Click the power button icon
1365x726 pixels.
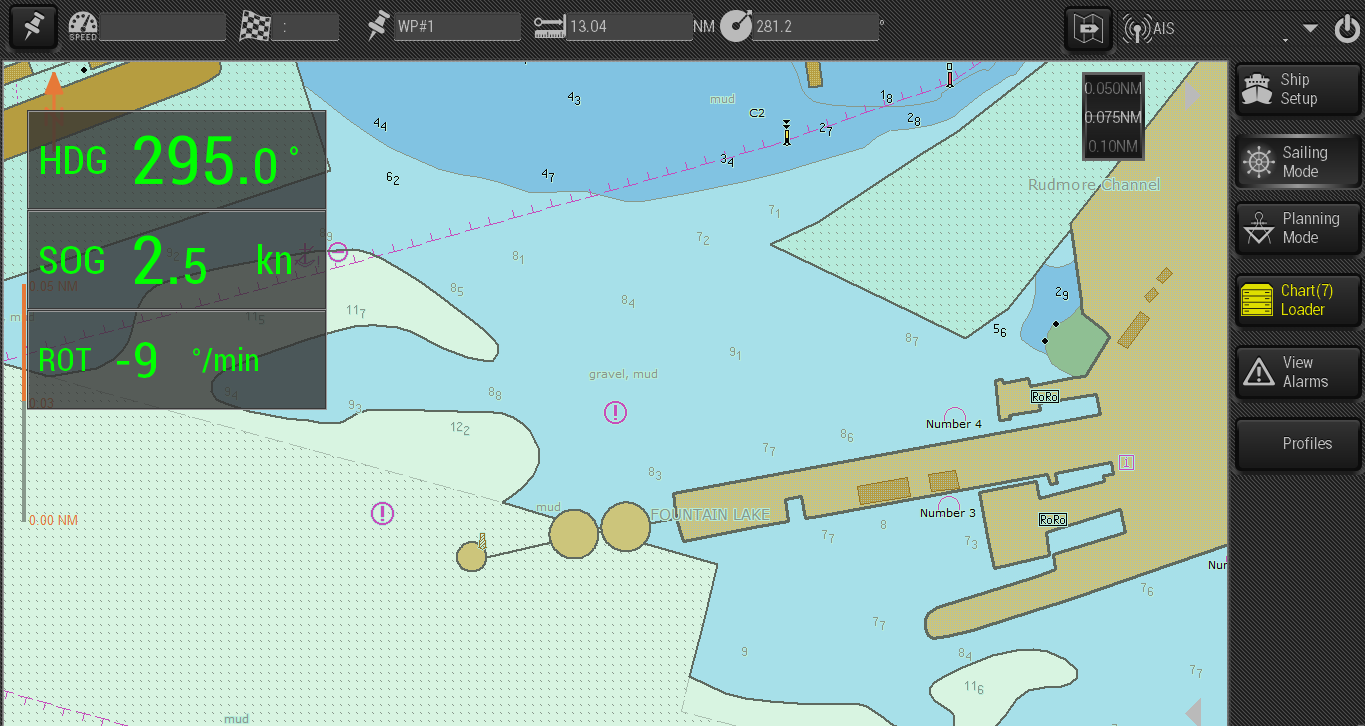pos(1346,29)
